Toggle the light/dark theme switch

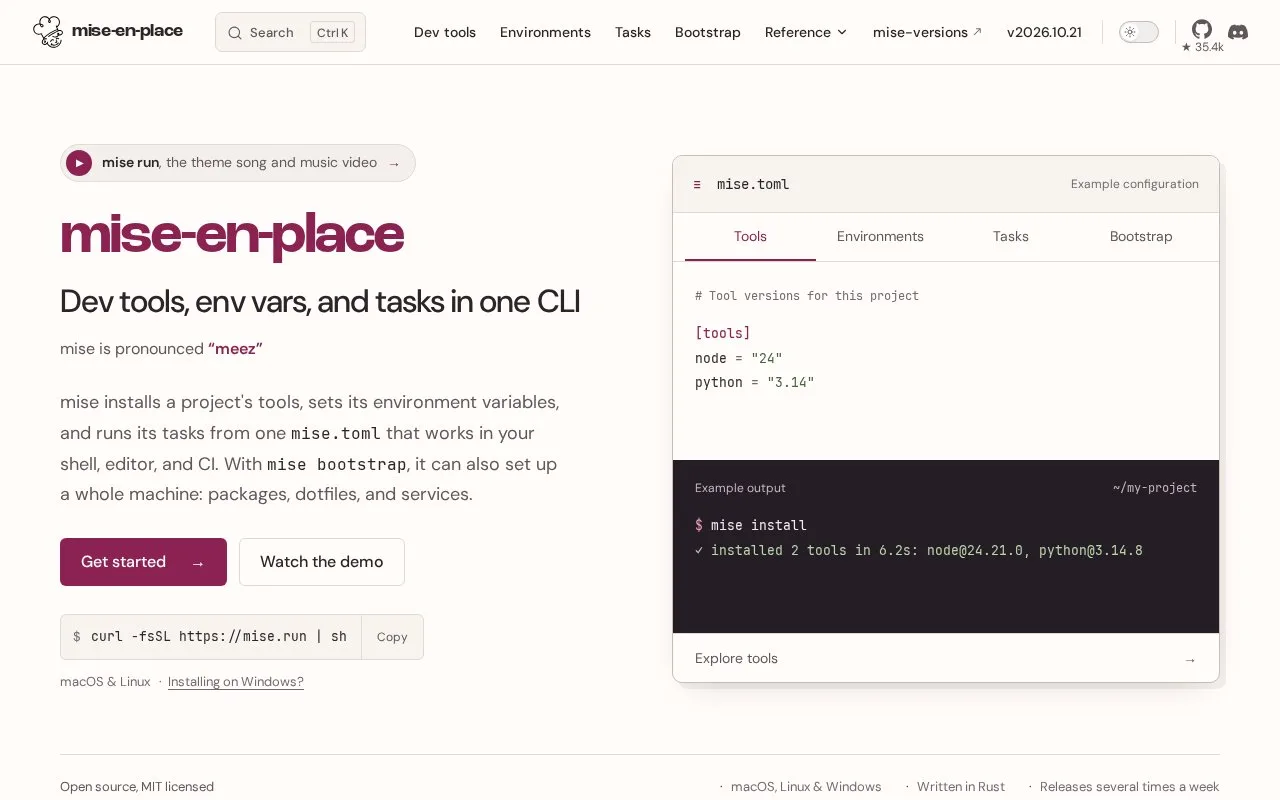click(x=1138, y=32)
